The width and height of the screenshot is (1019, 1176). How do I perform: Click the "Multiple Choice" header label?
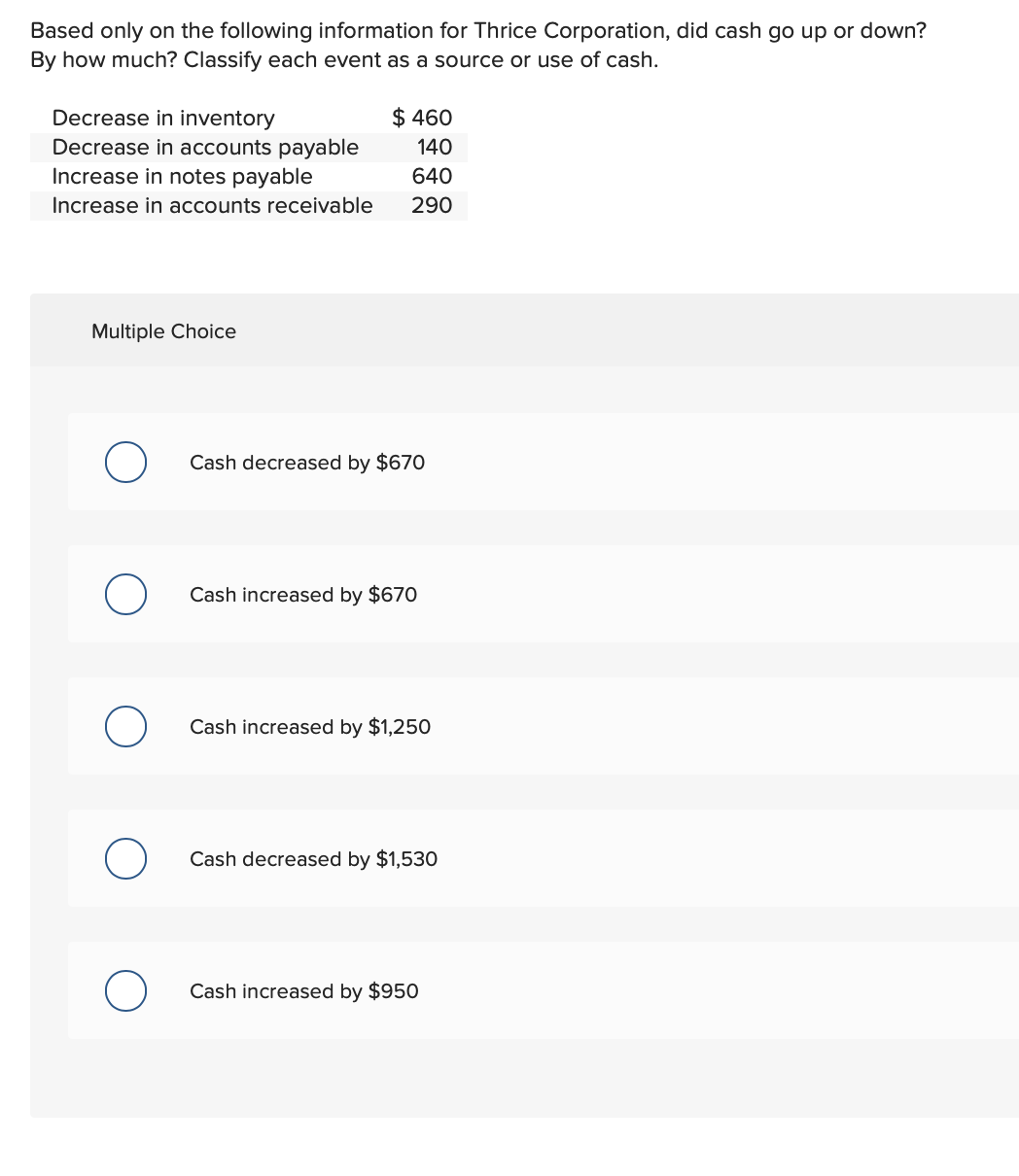point(163,331)
